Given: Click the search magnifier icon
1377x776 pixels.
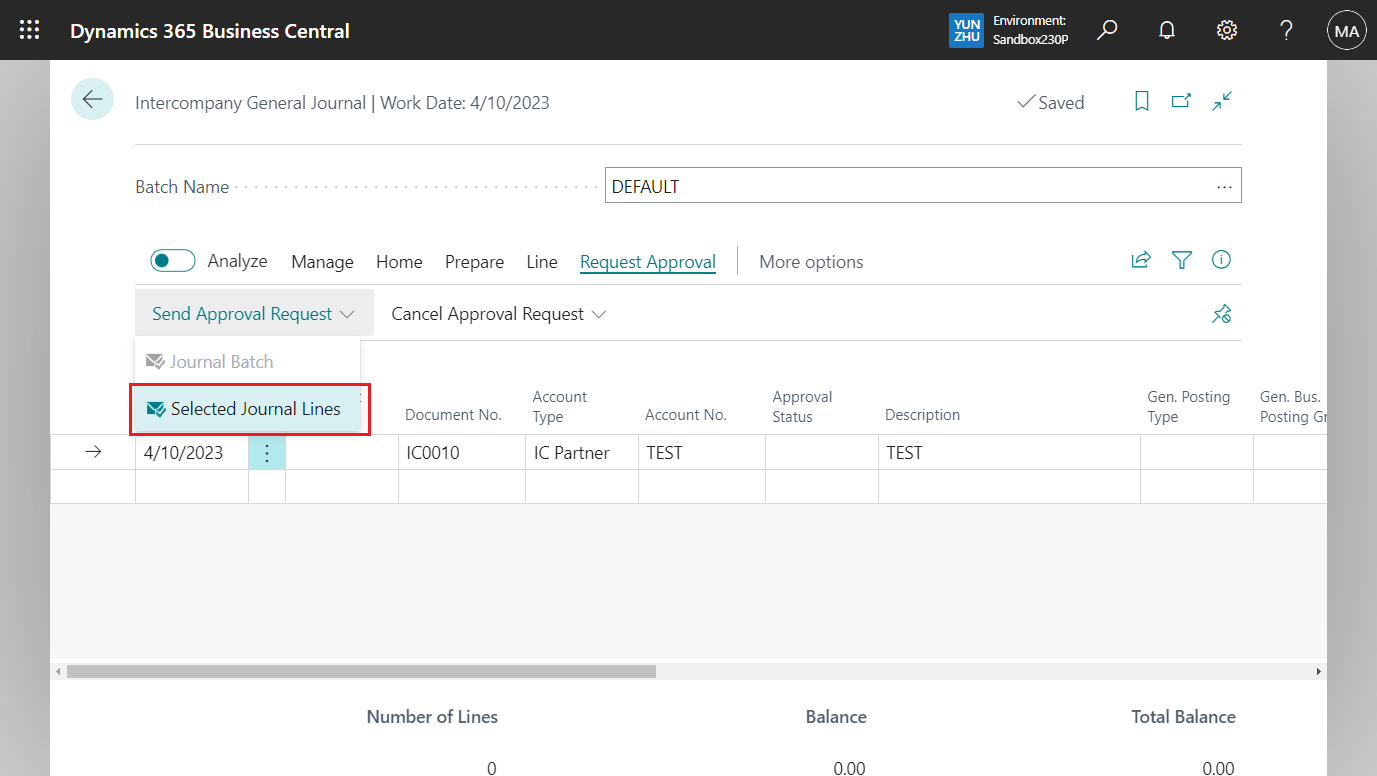Looking at the screenshot, I should pos(1106,30).
